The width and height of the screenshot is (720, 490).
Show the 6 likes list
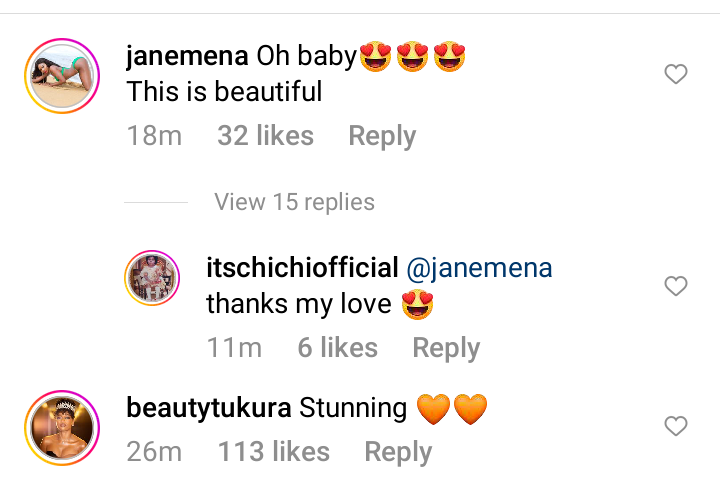pos(337,348)
